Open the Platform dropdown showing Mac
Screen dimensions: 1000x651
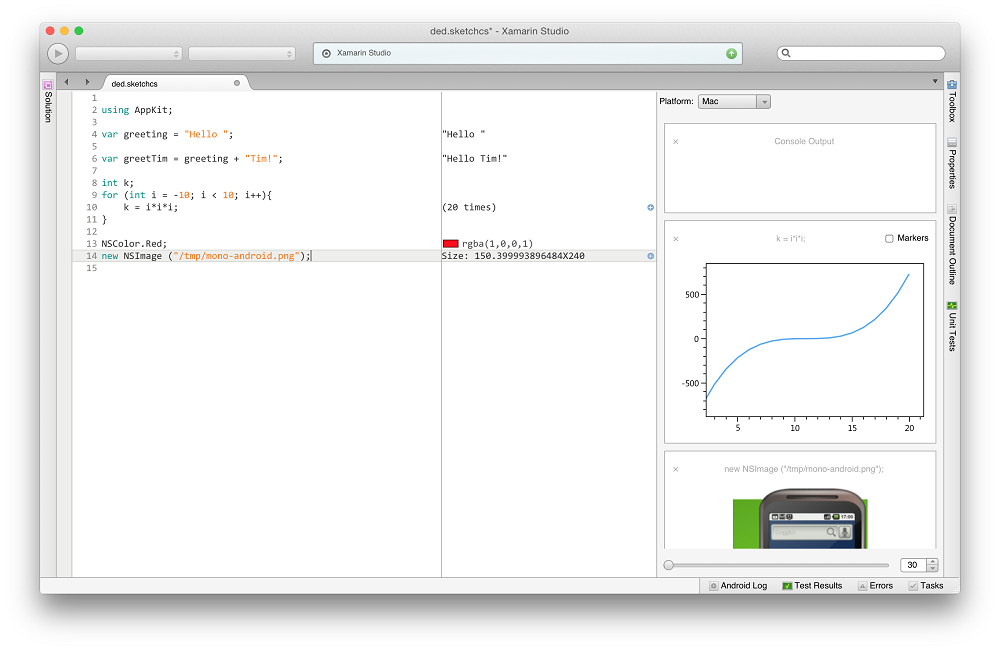tap(734, 101)
